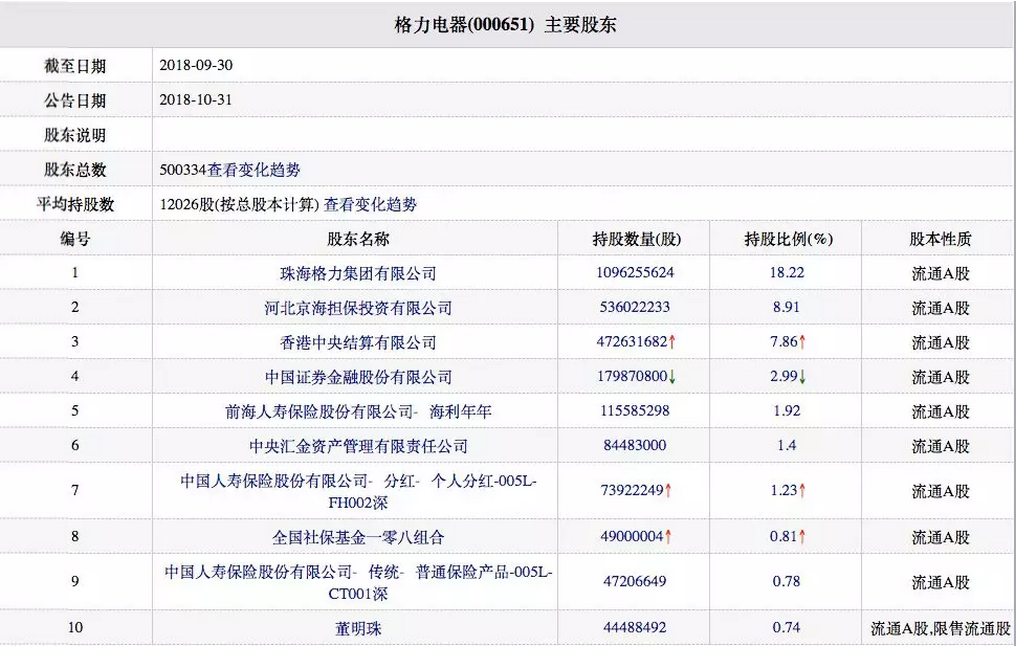
Task: Select holding ratio 1.4
Action: (x=787, y=445)
